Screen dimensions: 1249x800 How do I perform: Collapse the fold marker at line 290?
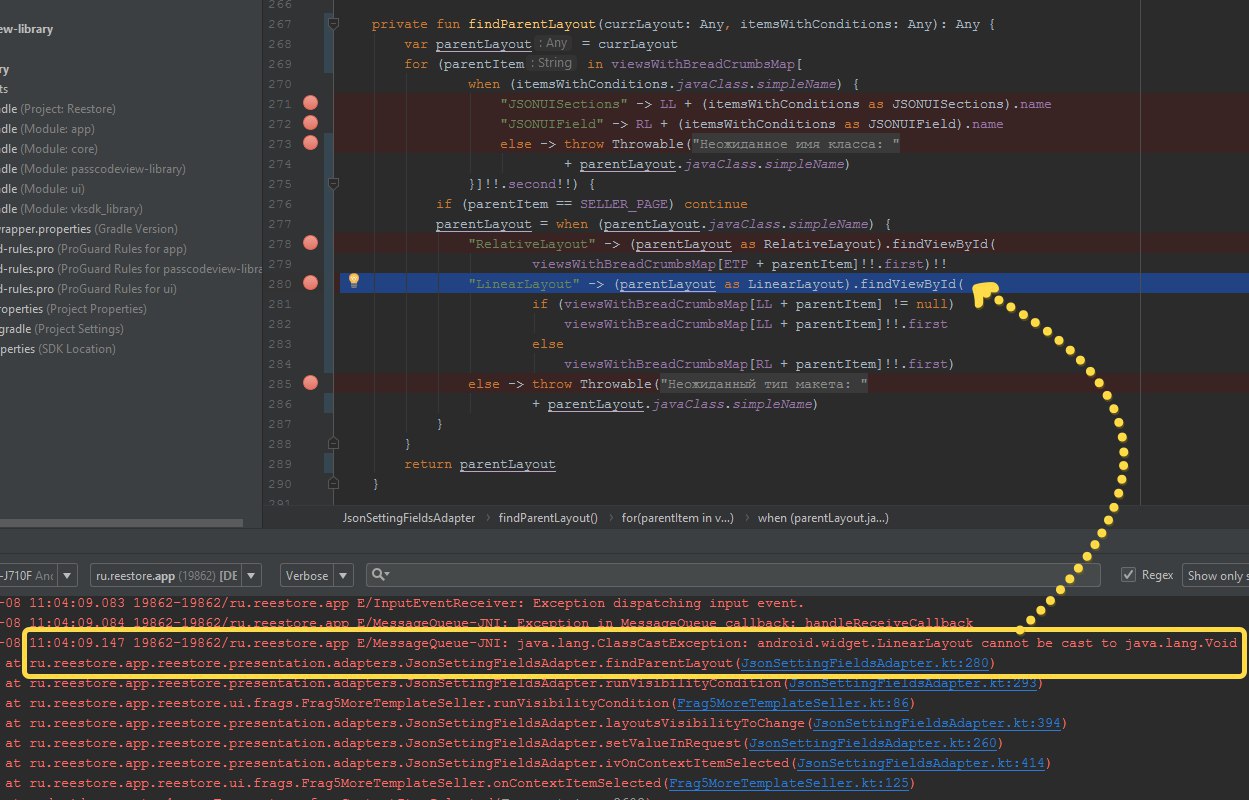(334, 483)
